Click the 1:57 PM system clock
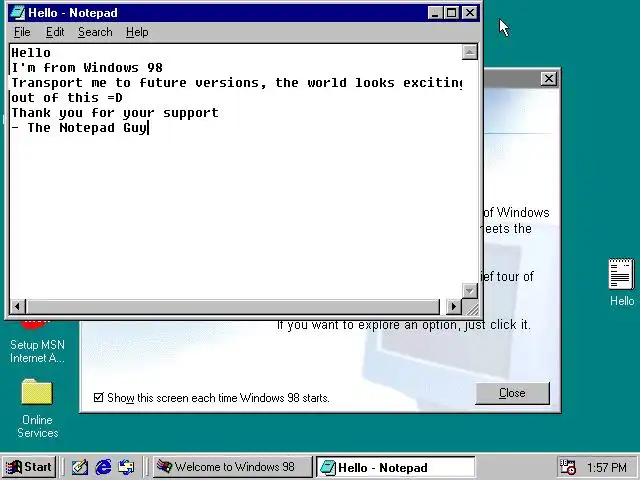 (607, 467)
